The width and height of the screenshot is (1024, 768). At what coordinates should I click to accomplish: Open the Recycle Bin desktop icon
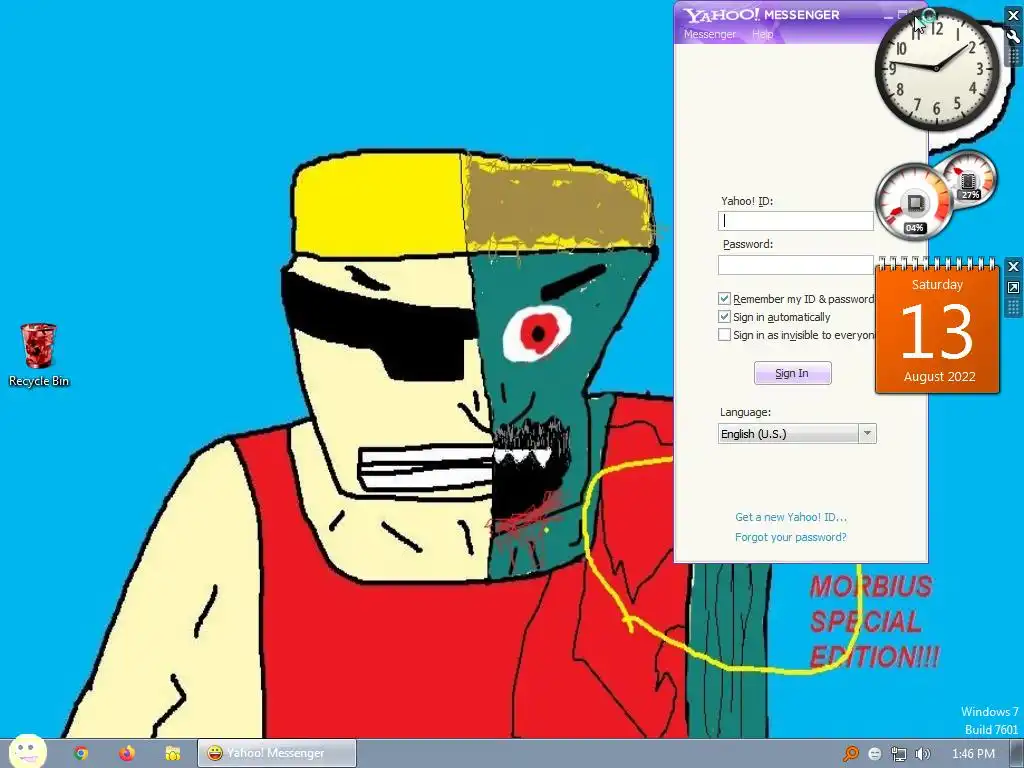39,355
